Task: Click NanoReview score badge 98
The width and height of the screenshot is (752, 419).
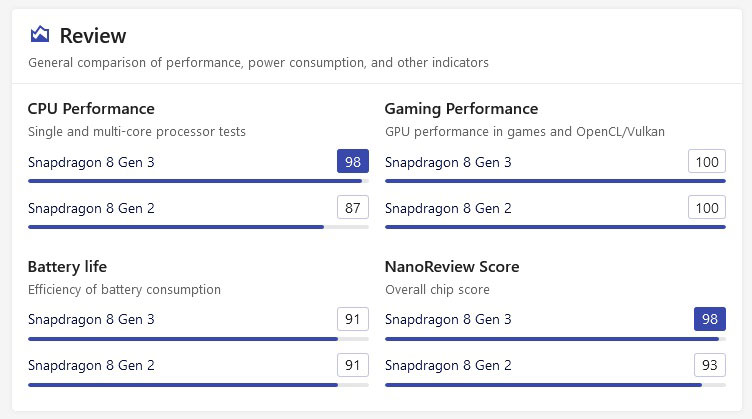Action: pyautogui.click(x=710, y=319)
